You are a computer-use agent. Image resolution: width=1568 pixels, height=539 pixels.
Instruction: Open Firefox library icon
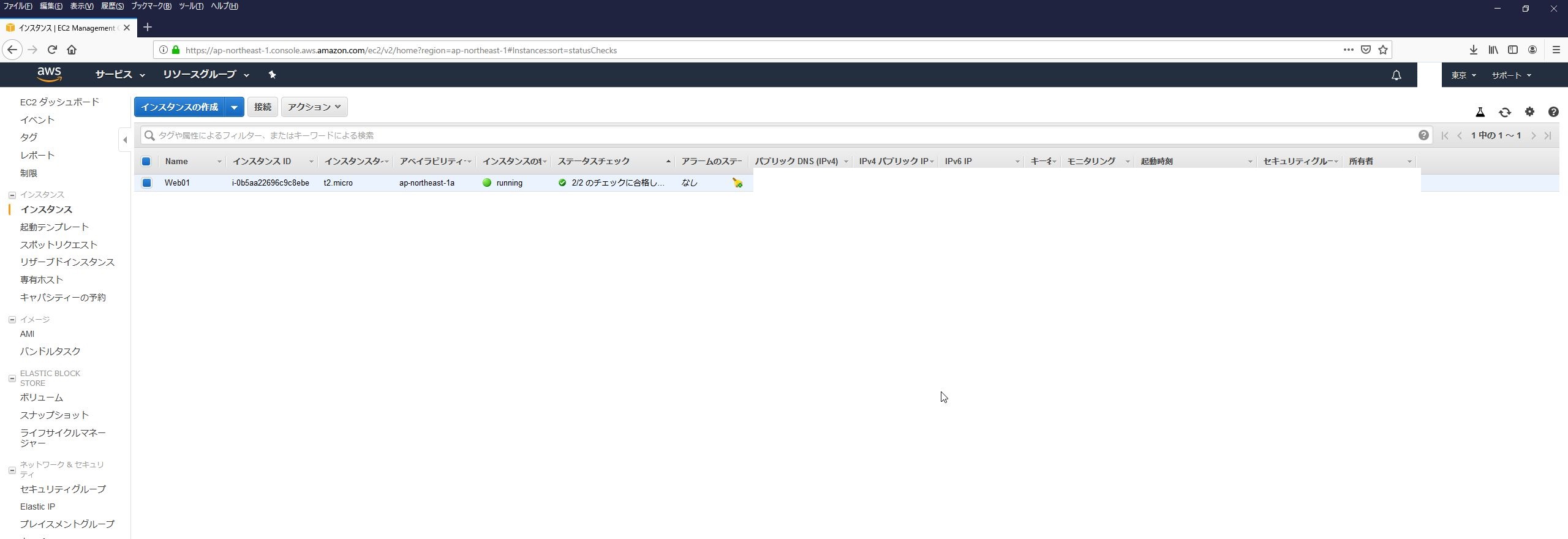click(x=1493, y=50)
